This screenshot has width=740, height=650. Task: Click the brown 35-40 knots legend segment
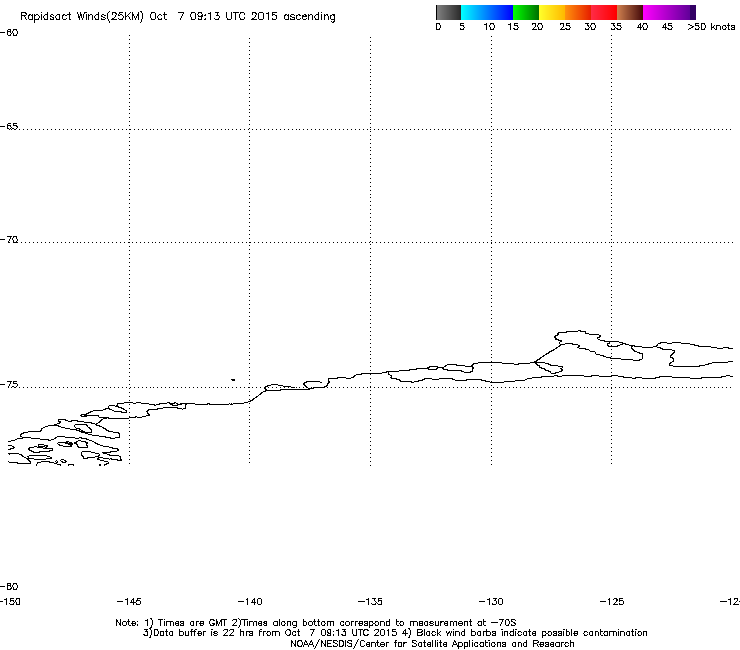click(630, 12)
